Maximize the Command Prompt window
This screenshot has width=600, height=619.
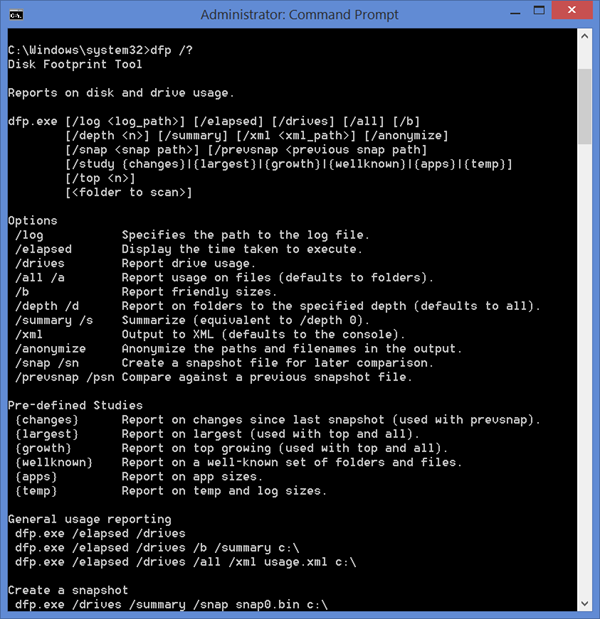coord(539,11)
